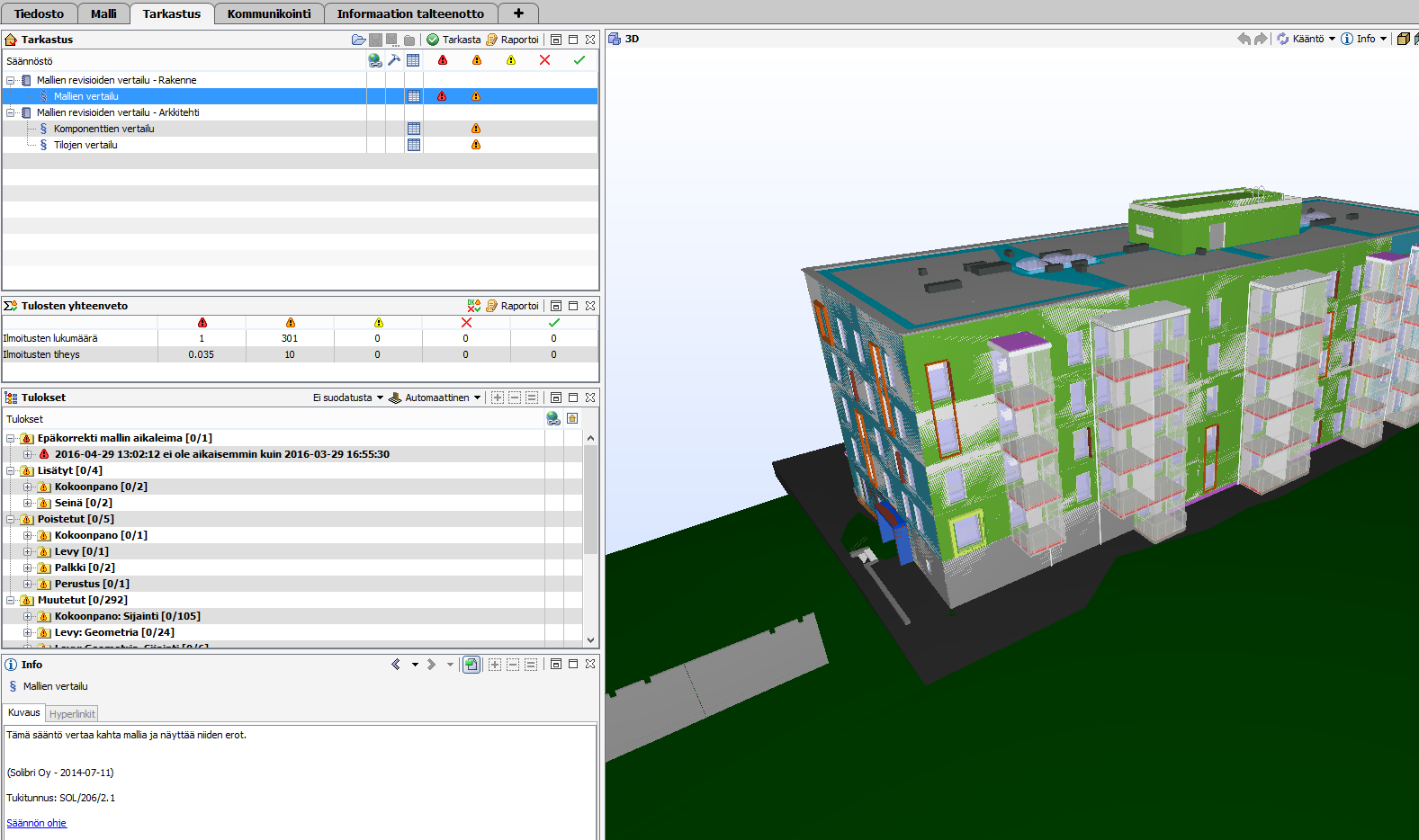
Task: Open ruleset folder icon in Tarkastus panel
Action: 358,40
